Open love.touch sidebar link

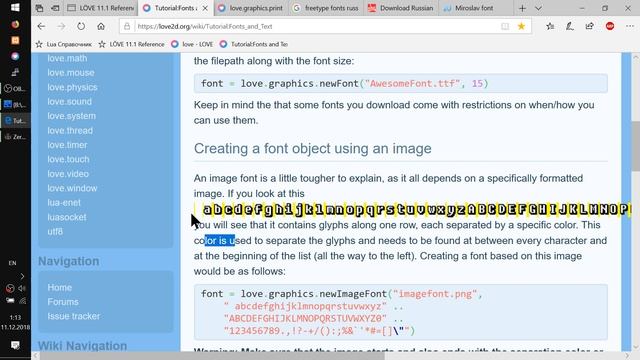[68, 159]
